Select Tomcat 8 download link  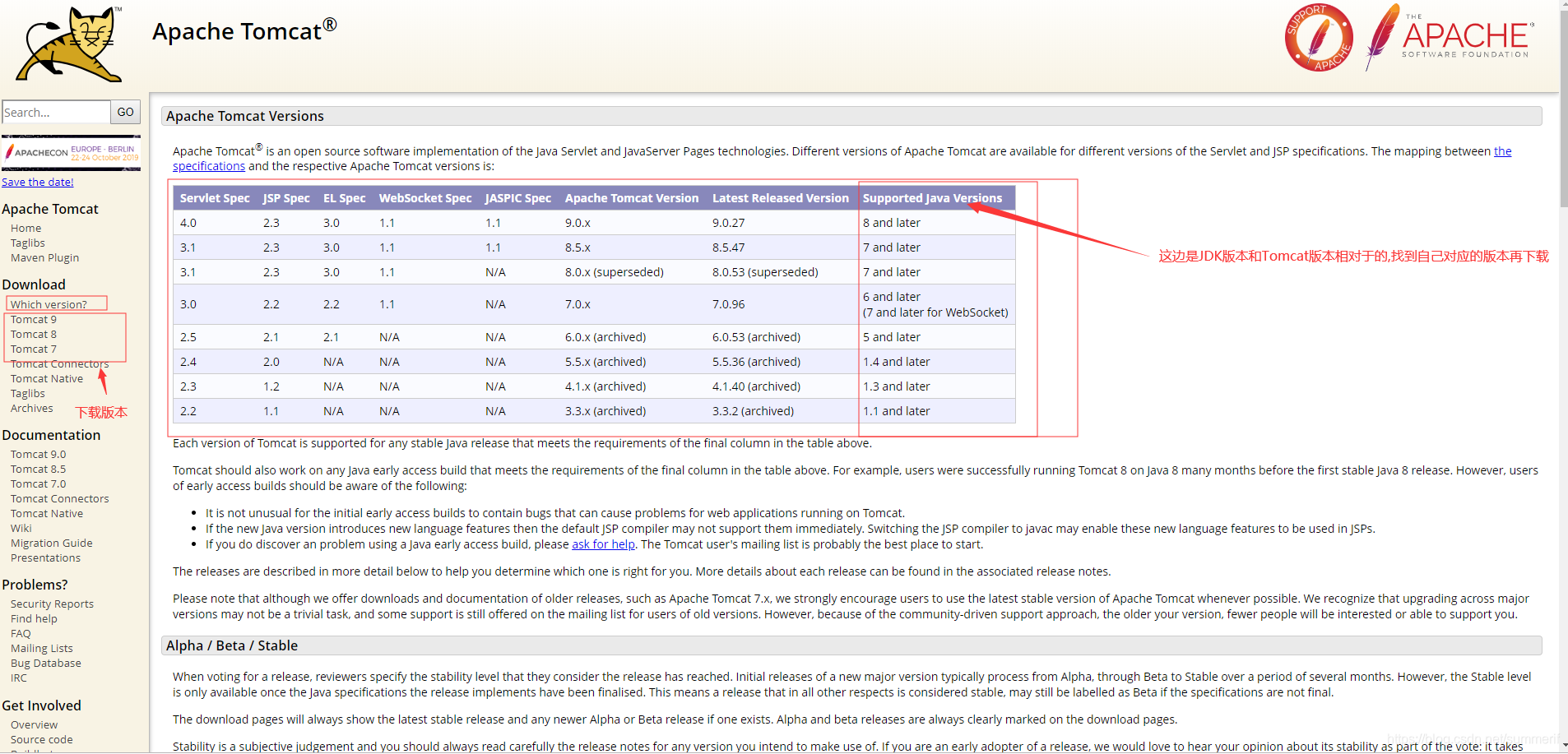pyautogui.click(x=34, y=335)
